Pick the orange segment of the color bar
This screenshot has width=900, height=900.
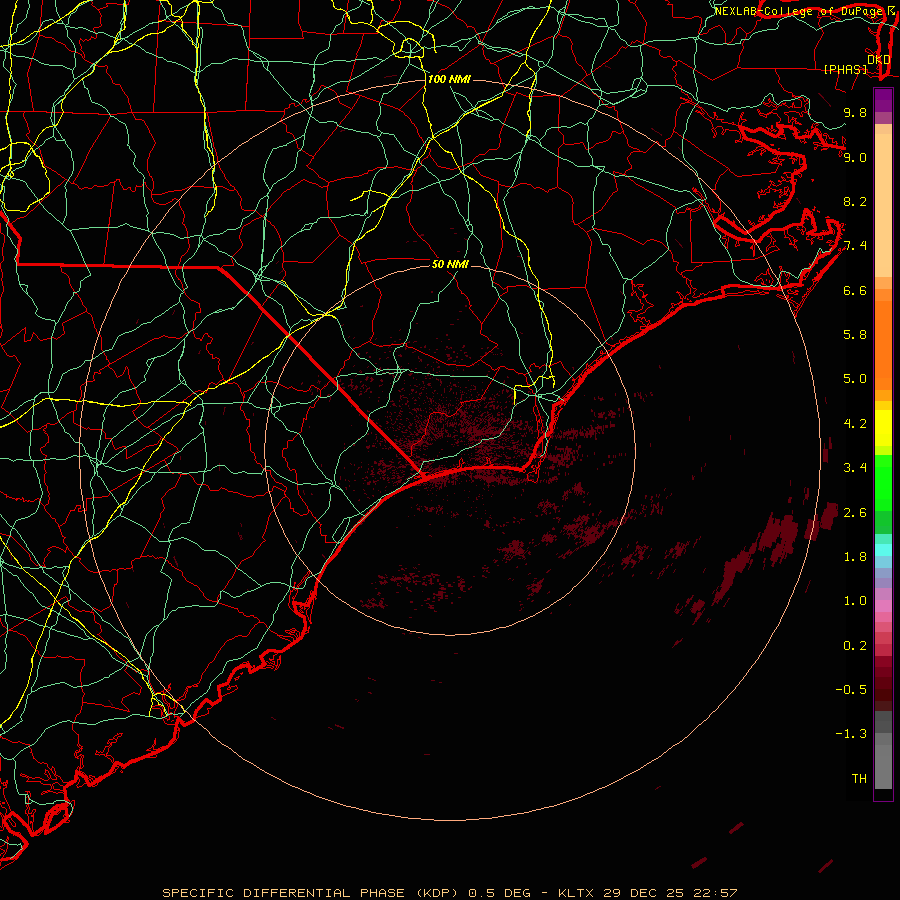[x=883, y=344]
